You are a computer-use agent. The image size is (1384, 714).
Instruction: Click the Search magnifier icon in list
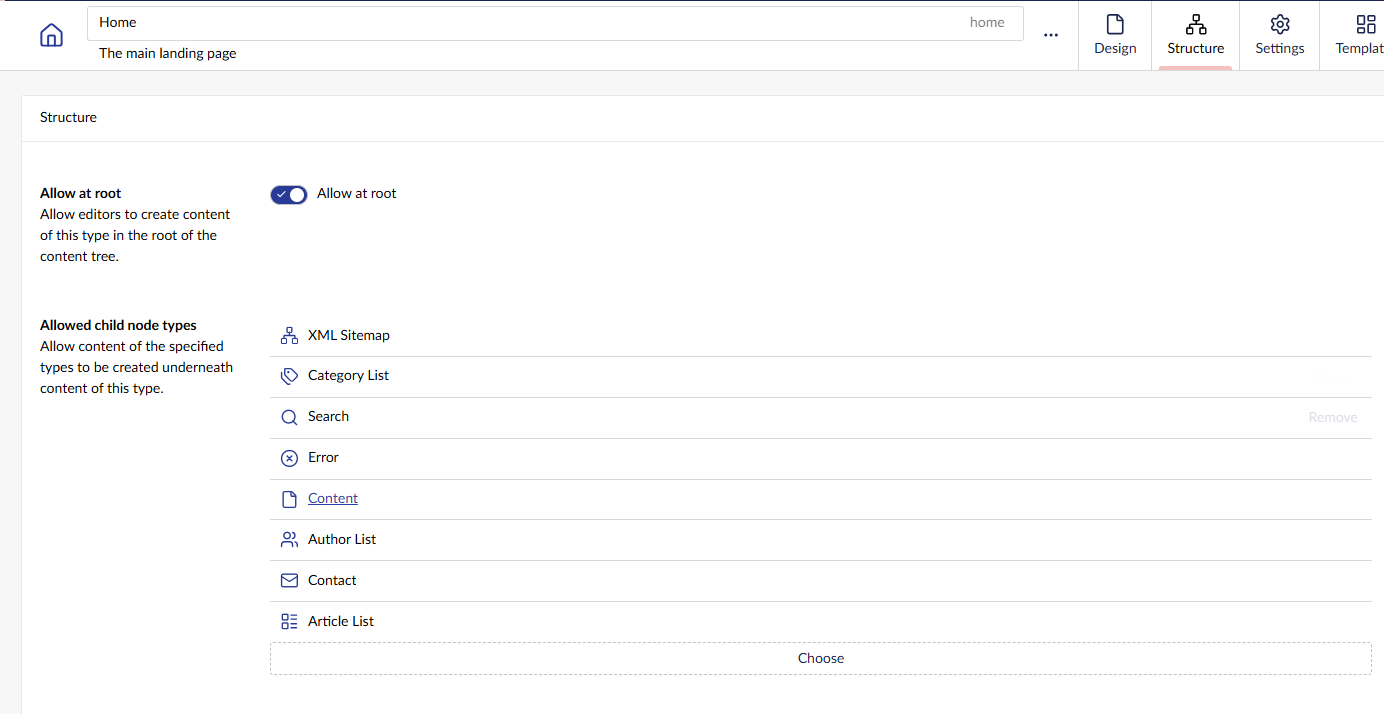[289, 417]
